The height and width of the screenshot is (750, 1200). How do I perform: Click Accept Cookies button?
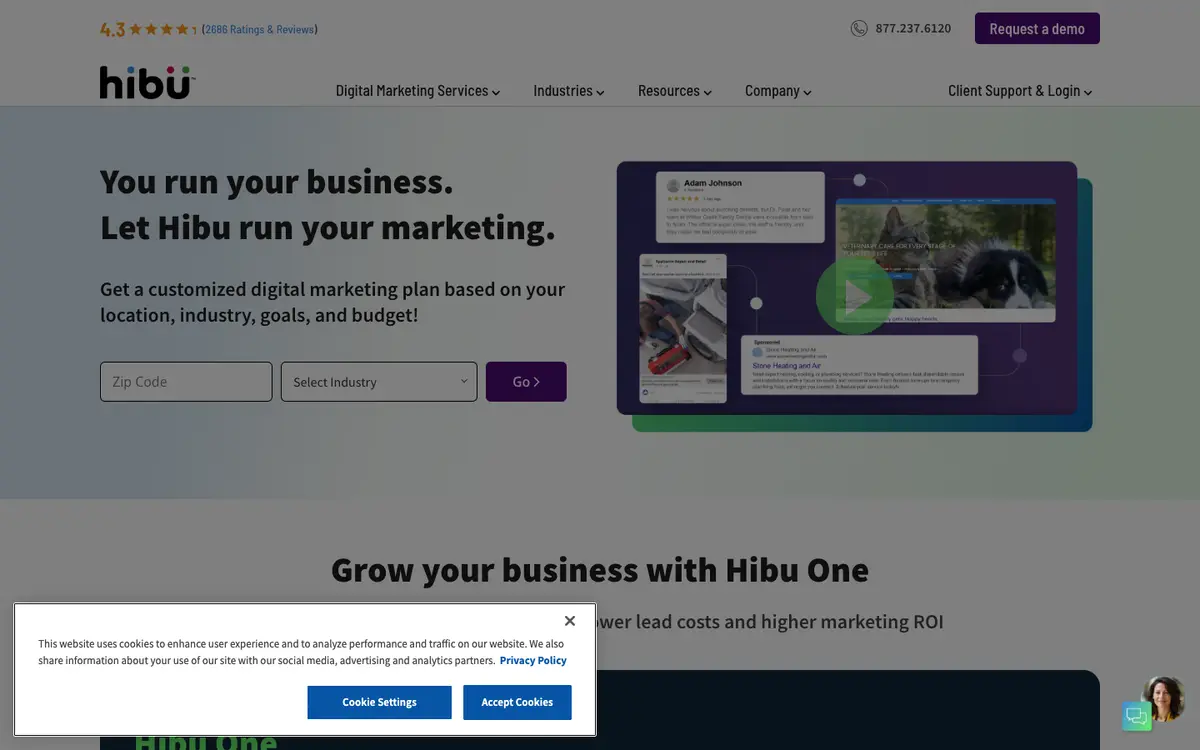pos(517,702)
